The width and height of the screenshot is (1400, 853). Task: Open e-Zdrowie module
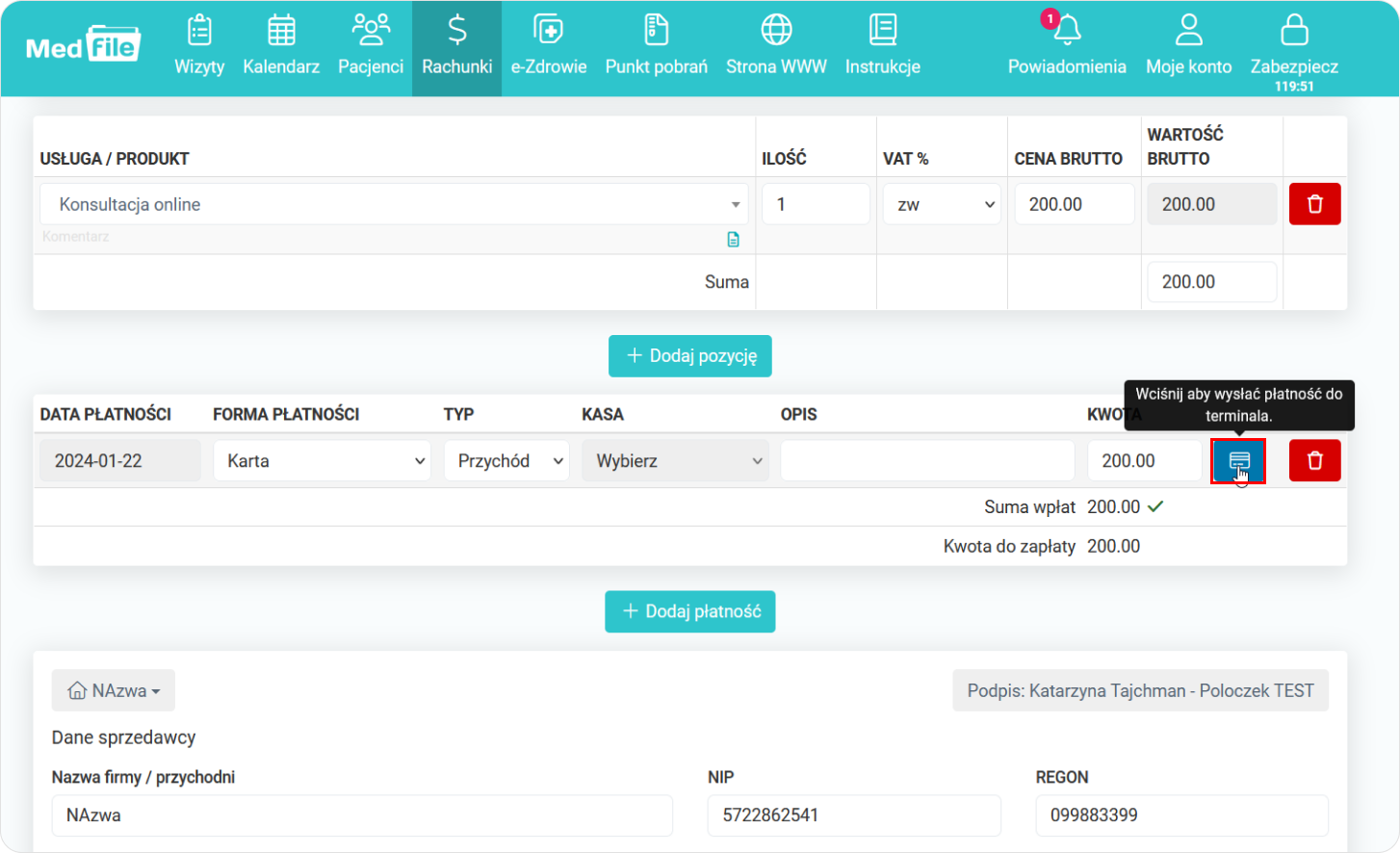click(549, 45)
